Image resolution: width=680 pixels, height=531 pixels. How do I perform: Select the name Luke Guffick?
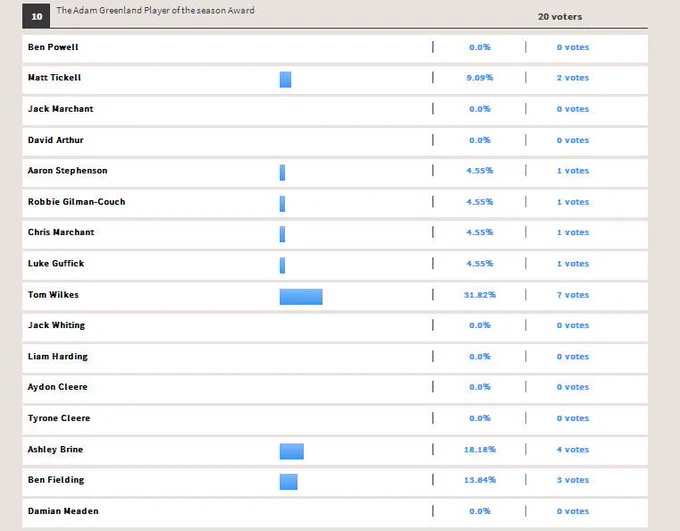pyautogui.click(x=56, y=263)
